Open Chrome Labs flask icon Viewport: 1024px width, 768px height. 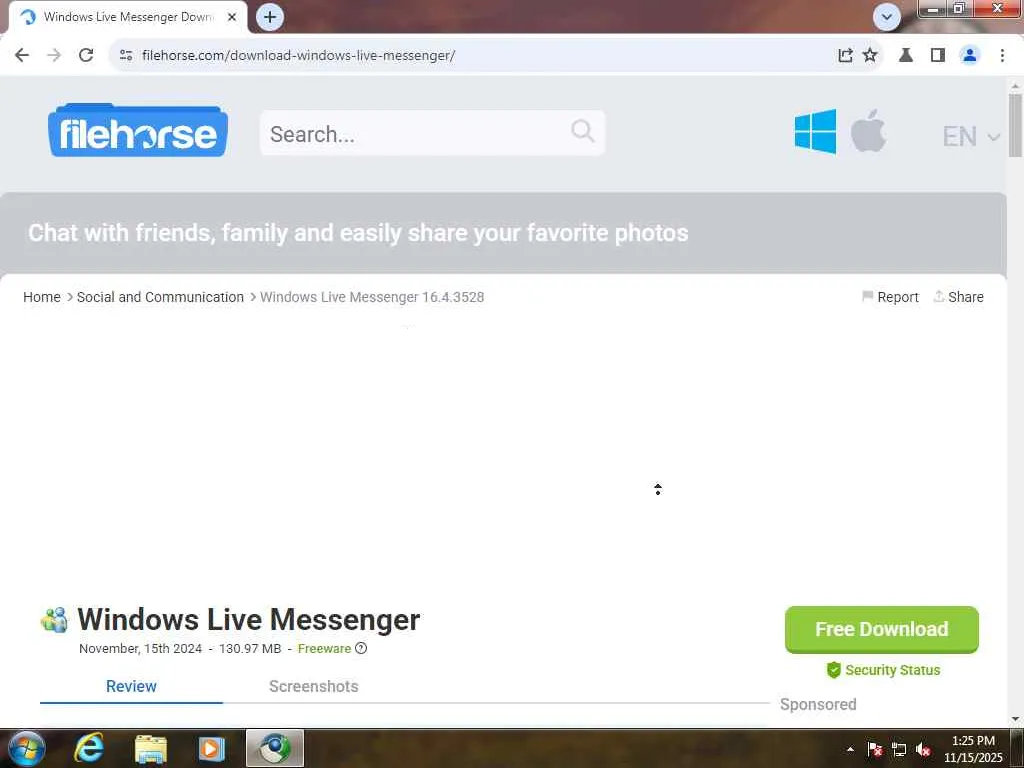tap(906, 56)
